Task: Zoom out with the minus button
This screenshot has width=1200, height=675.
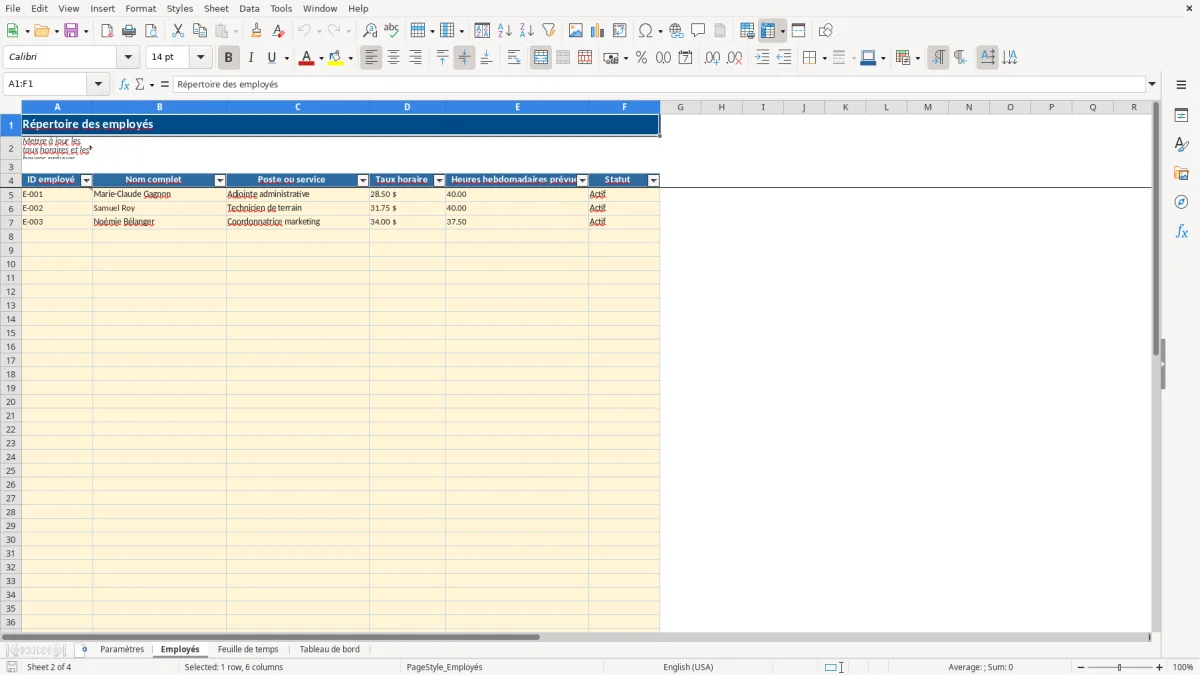Action: coord(1081,667)
